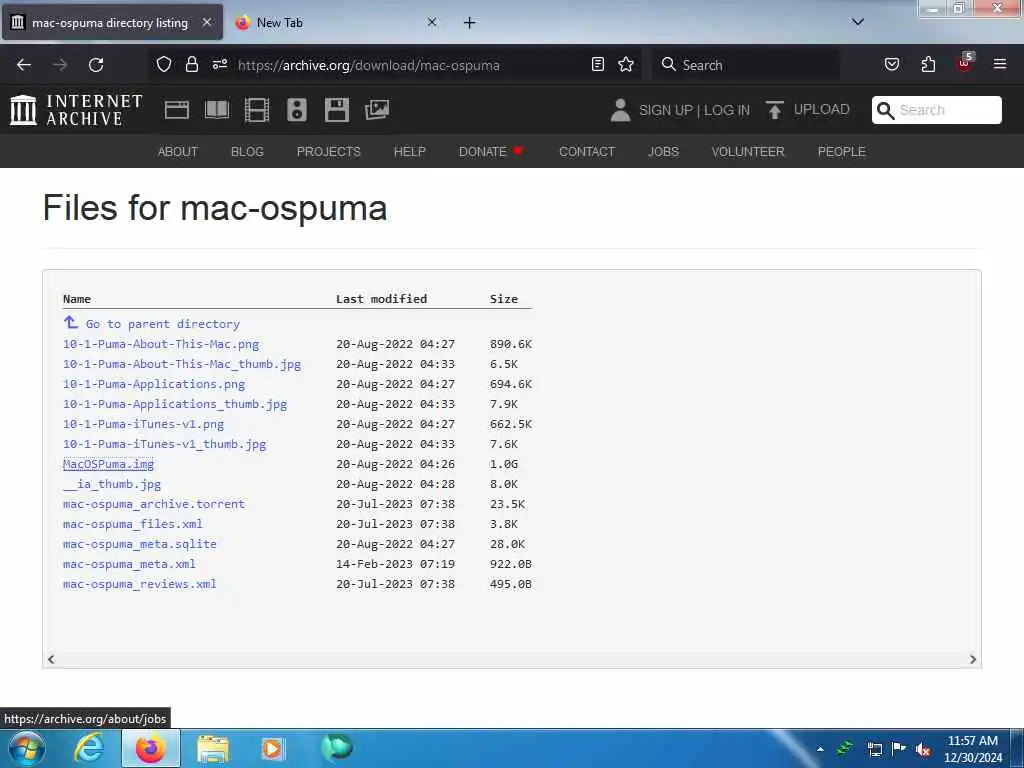Open mac-ospuma_reviews.xml link
1024x768 pixels.
140,584
